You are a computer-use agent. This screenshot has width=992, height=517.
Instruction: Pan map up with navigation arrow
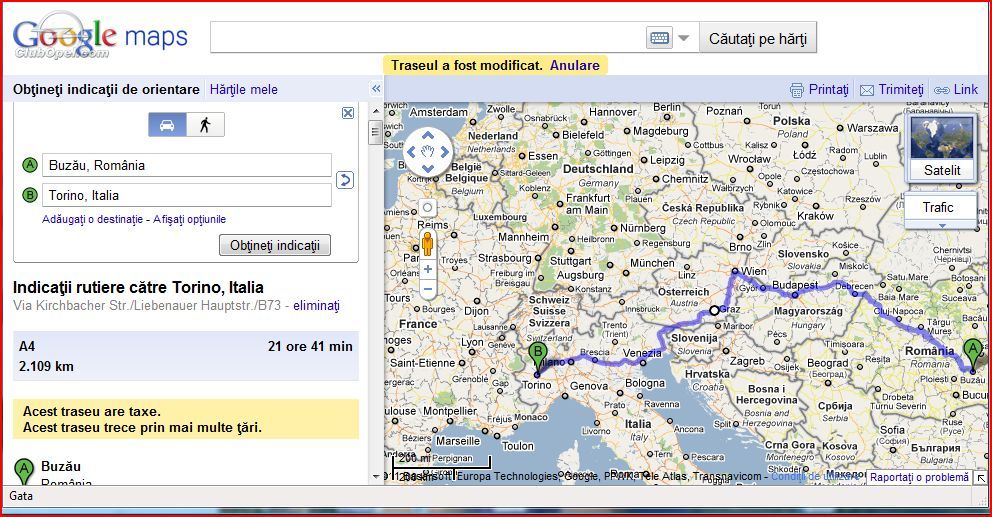(428, 135)
